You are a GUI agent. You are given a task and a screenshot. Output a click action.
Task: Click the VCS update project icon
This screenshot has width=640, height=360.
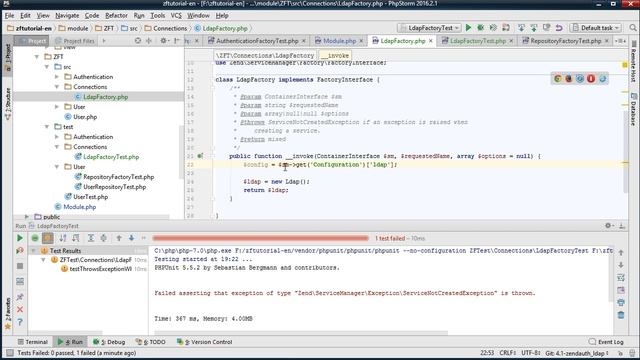pos(521,28)
